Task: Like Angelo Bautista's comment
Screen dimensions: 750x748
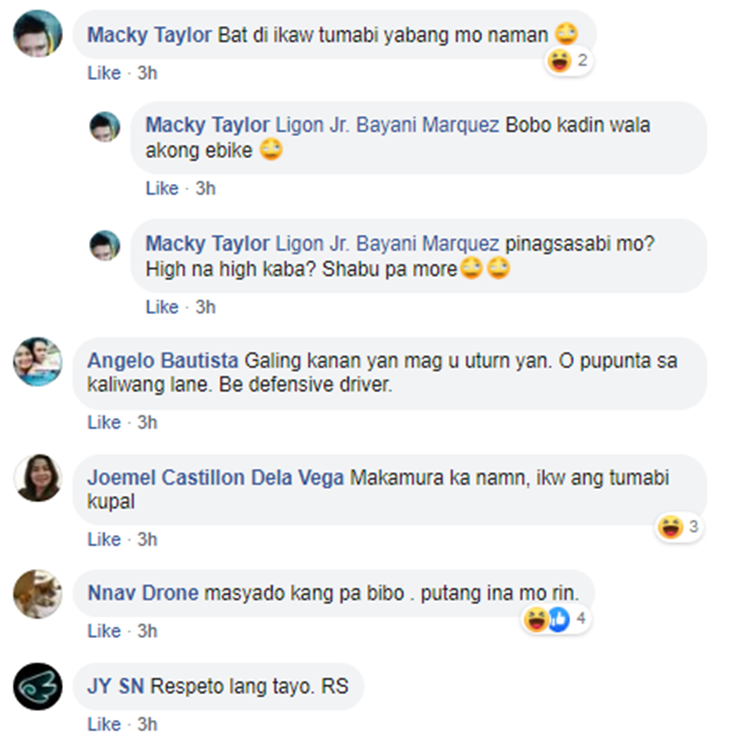Action: tap(104, 422)
